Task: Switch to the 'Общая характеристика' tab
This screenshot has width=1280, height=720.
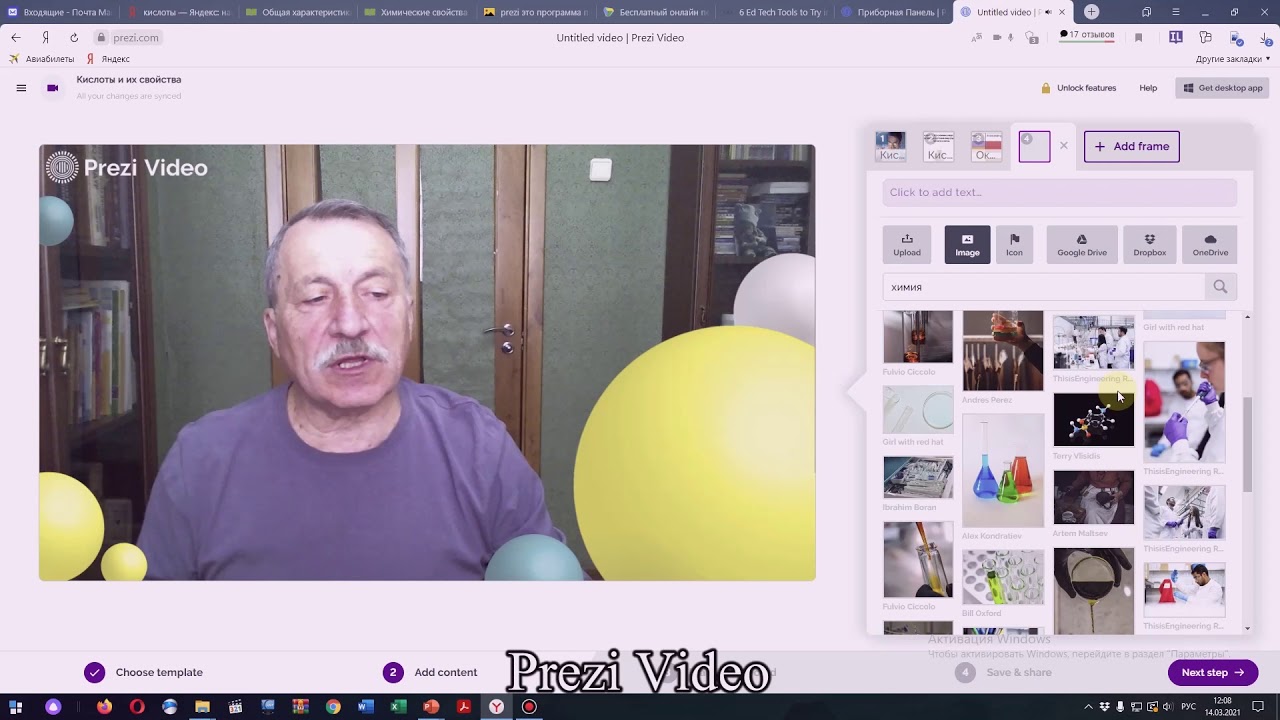Action: coord(300,12)
